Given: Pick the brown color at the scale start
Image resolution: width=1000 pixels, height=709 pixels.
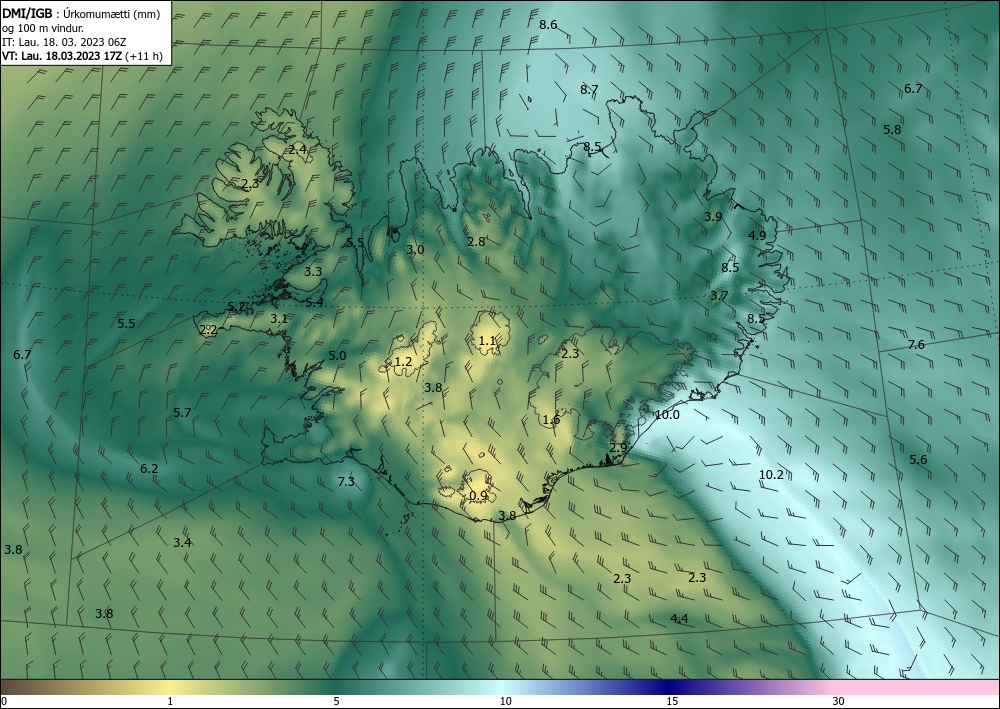Looking at the screenshot, I should [x=13, y=687].
